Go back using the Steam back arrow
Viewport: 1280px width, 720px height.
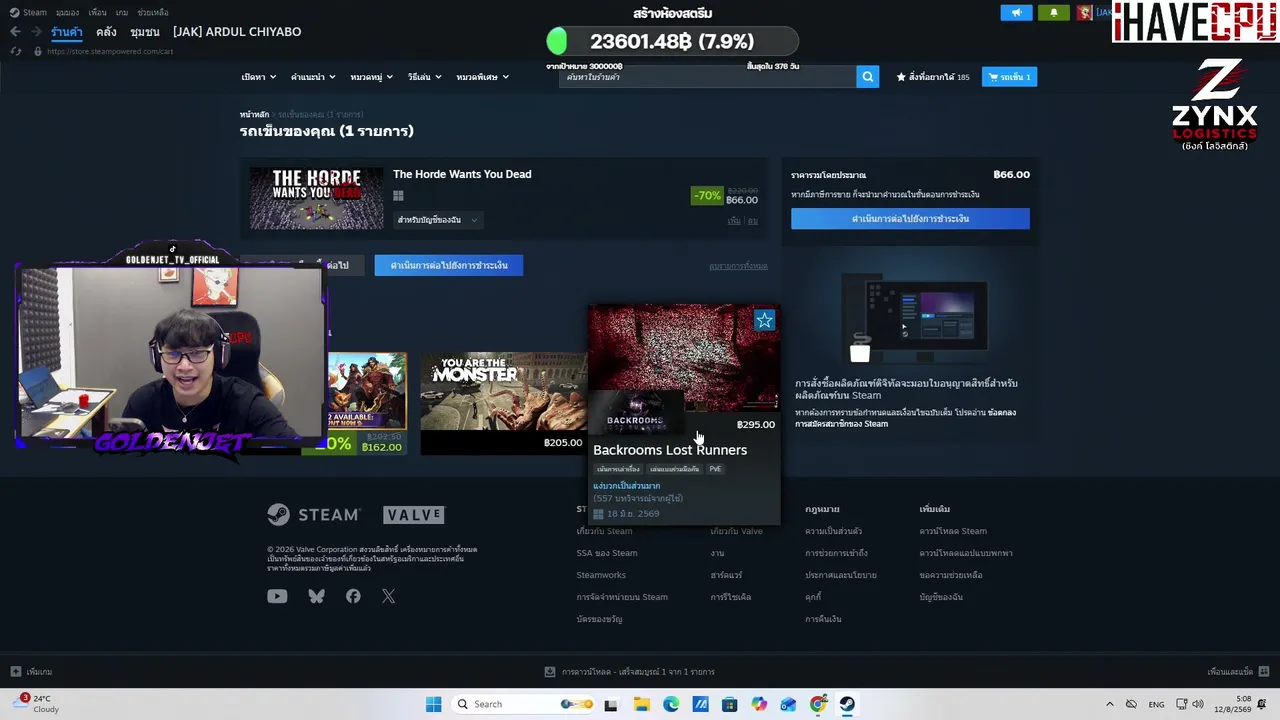(x=15, y=32)
